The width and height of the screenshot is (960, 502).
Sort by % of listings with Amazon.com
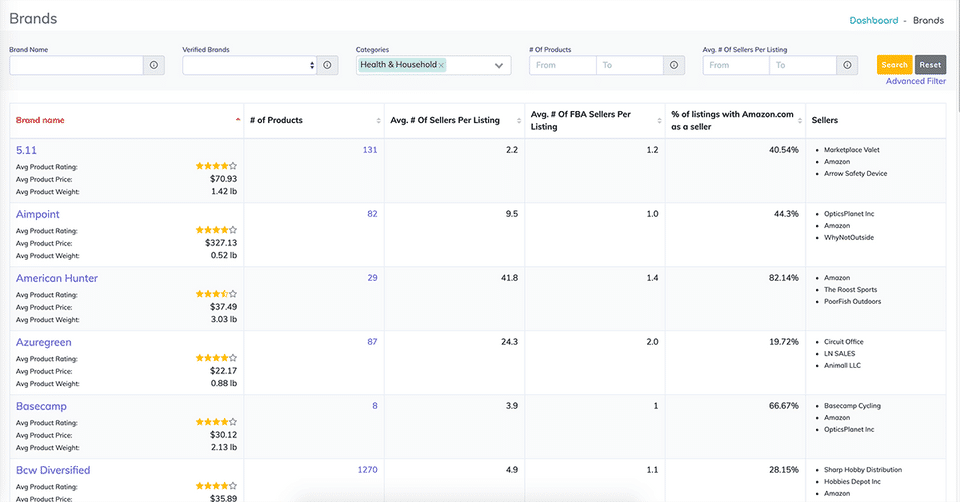tap(798, 120)
